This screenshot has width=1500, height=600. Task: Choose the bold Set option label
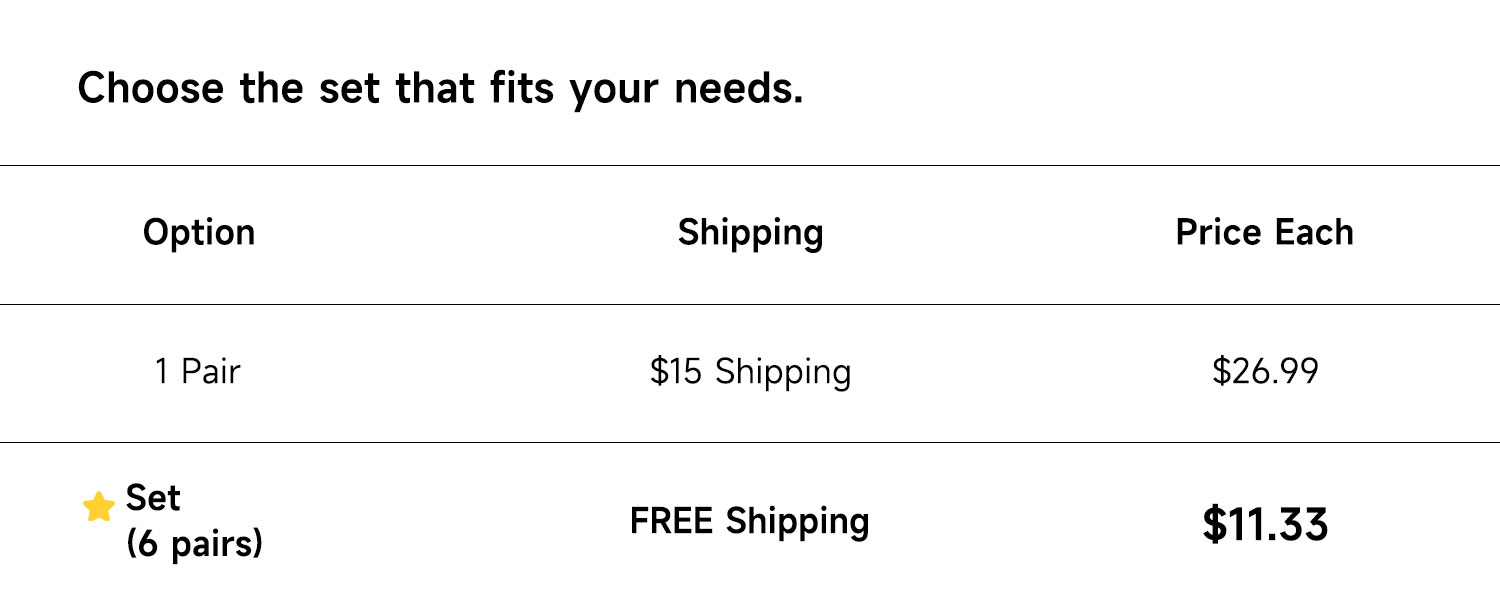coord(153,497)
